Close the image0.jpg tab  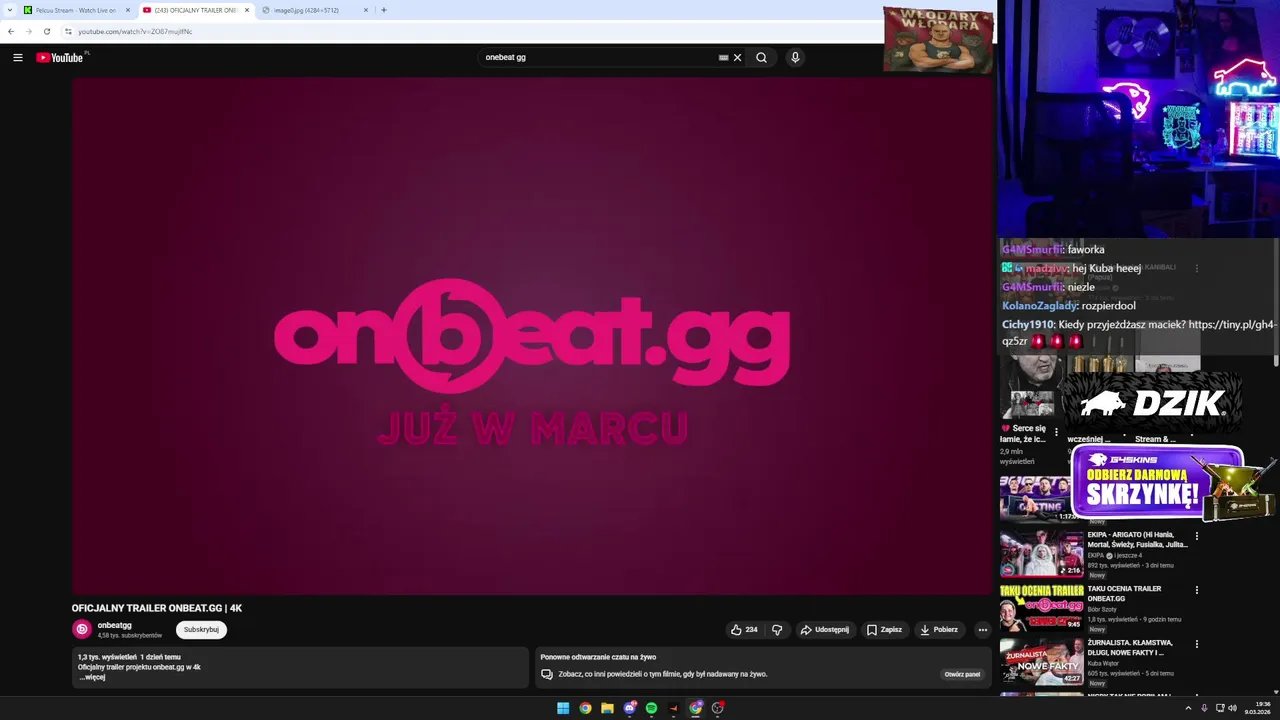(366, 10)
